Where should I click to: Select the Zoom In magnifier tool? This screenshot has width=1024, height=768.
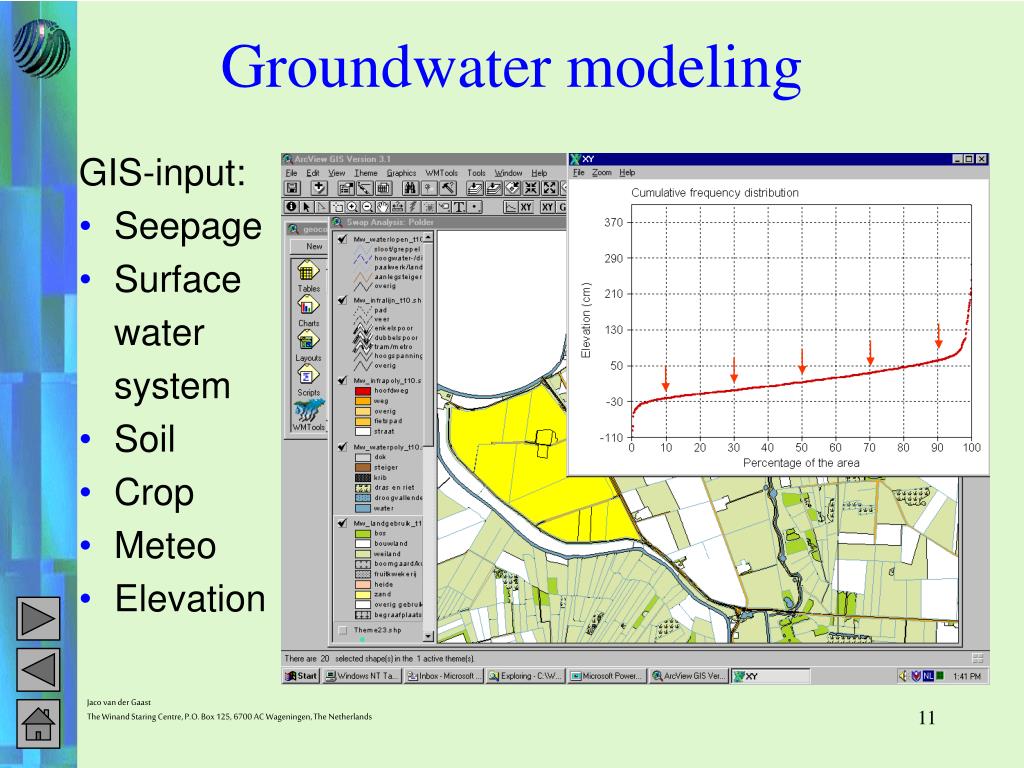pyautogui.click(x=352, y=206)
